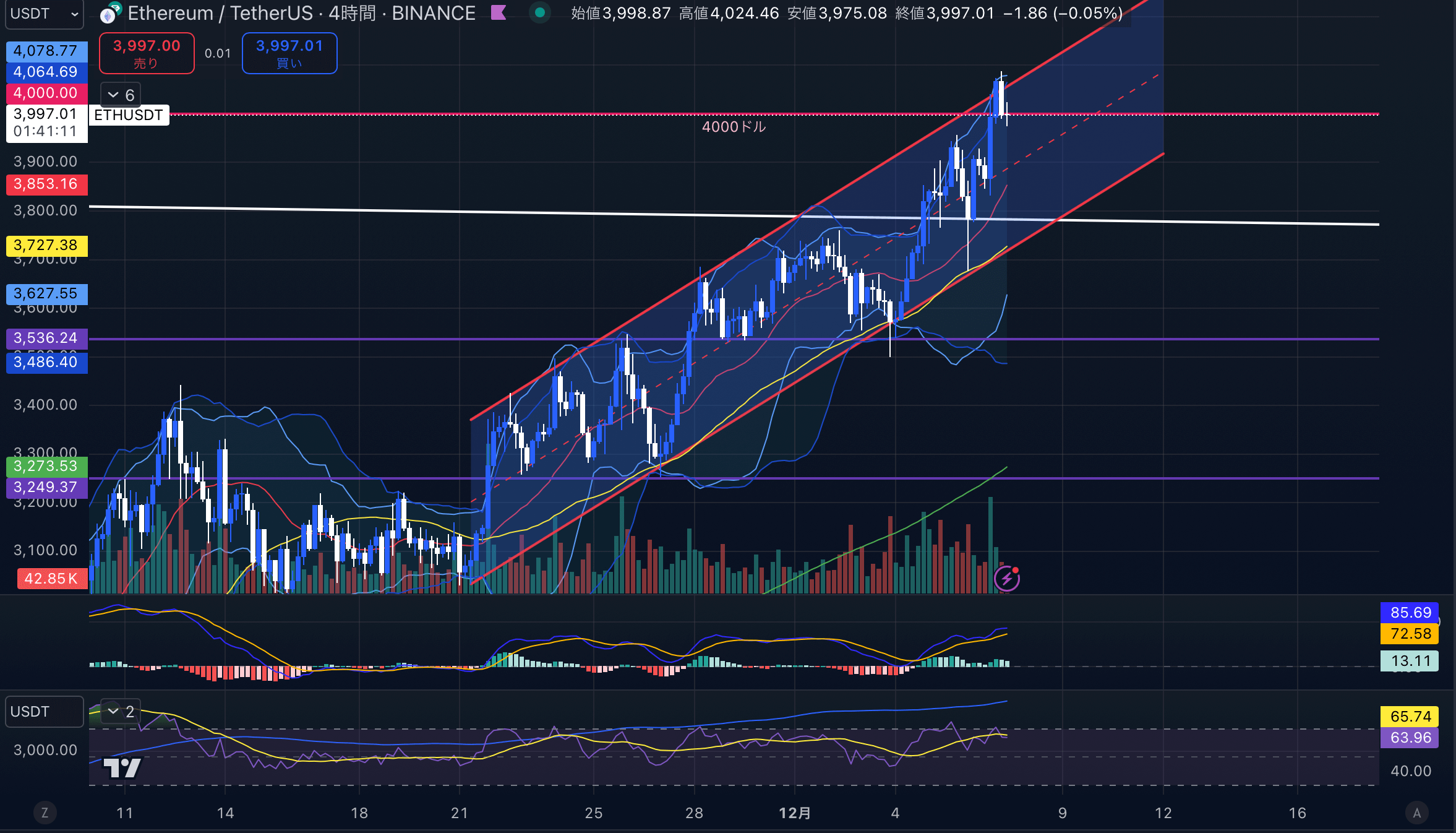Click the Ethereum coin logo beside the title
This screenshot has height=833, width=1456.
coord(110,14)
